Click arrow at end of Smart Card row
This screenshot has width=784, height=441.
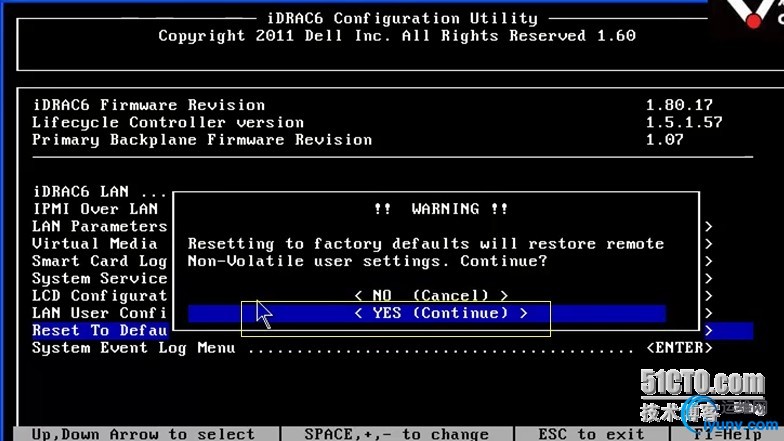[708, 262]
